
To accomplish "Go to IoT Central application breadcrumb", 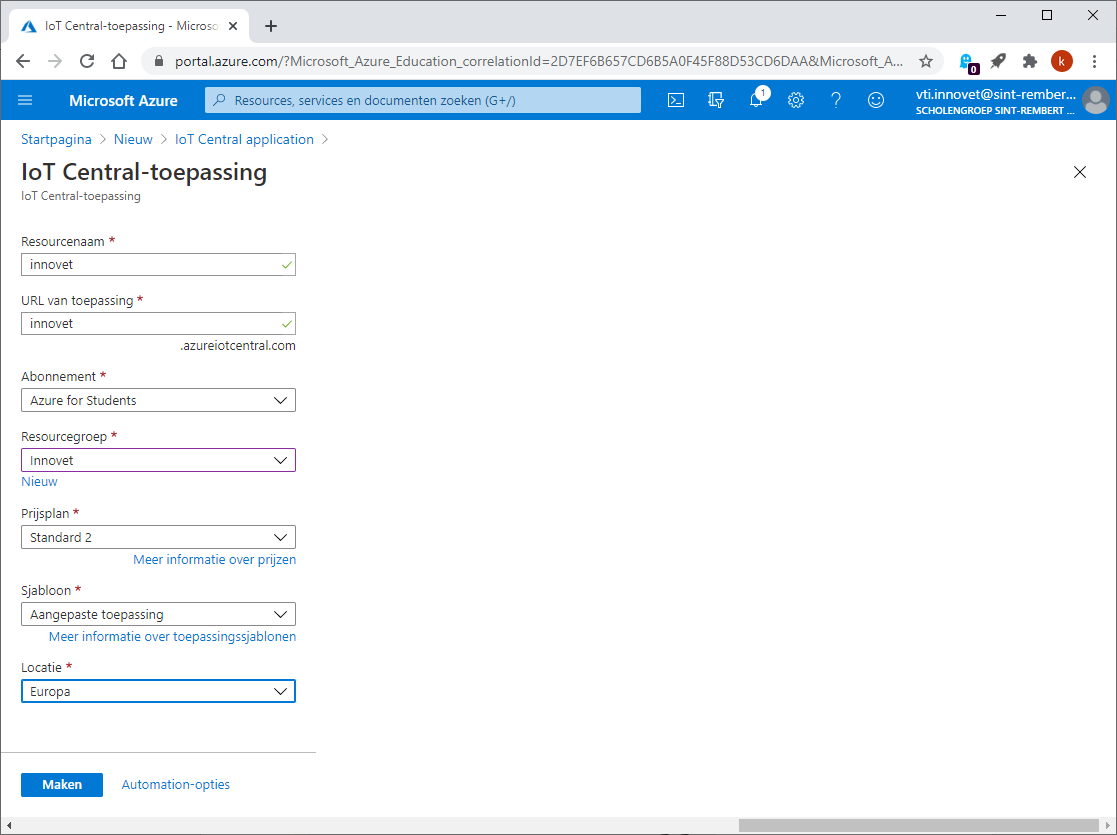I will pyautogui.click(x=244, y=139).
